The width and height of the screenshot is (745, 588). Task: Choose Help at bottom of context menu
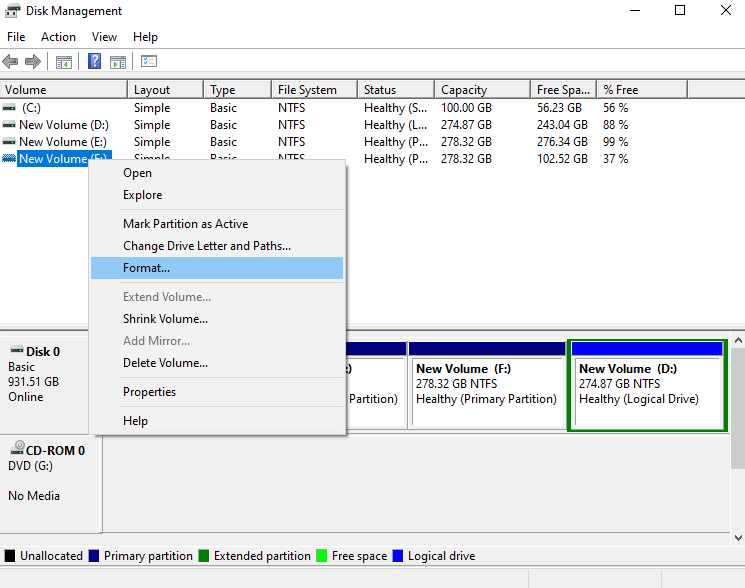[217, 421]
